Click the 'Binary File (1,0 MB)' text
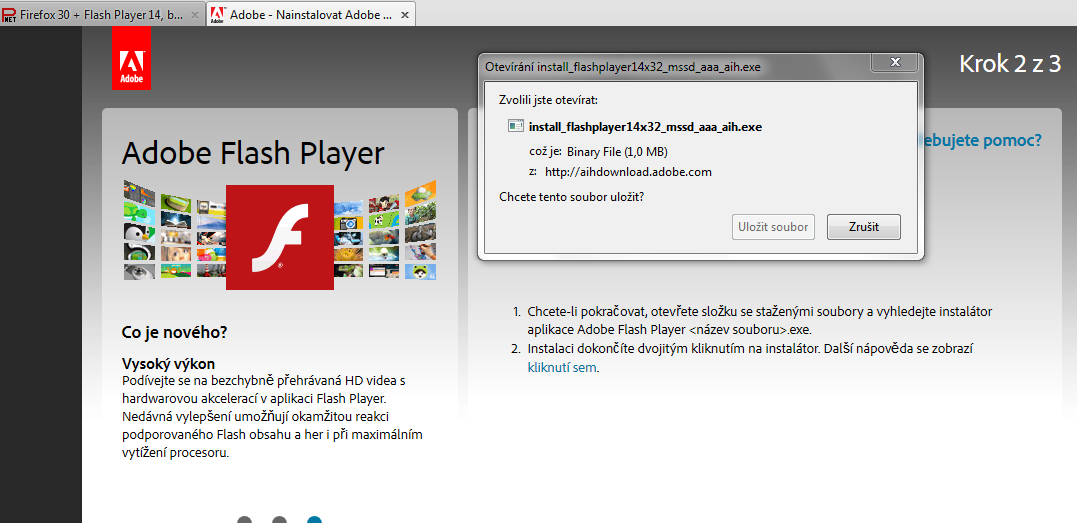Screen dimensions: 1077x523 click(x=617, y=151)
